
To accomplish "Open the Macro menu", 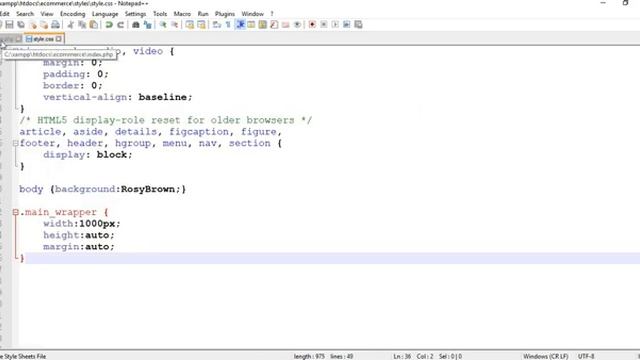I will click(x=182, y=14).
